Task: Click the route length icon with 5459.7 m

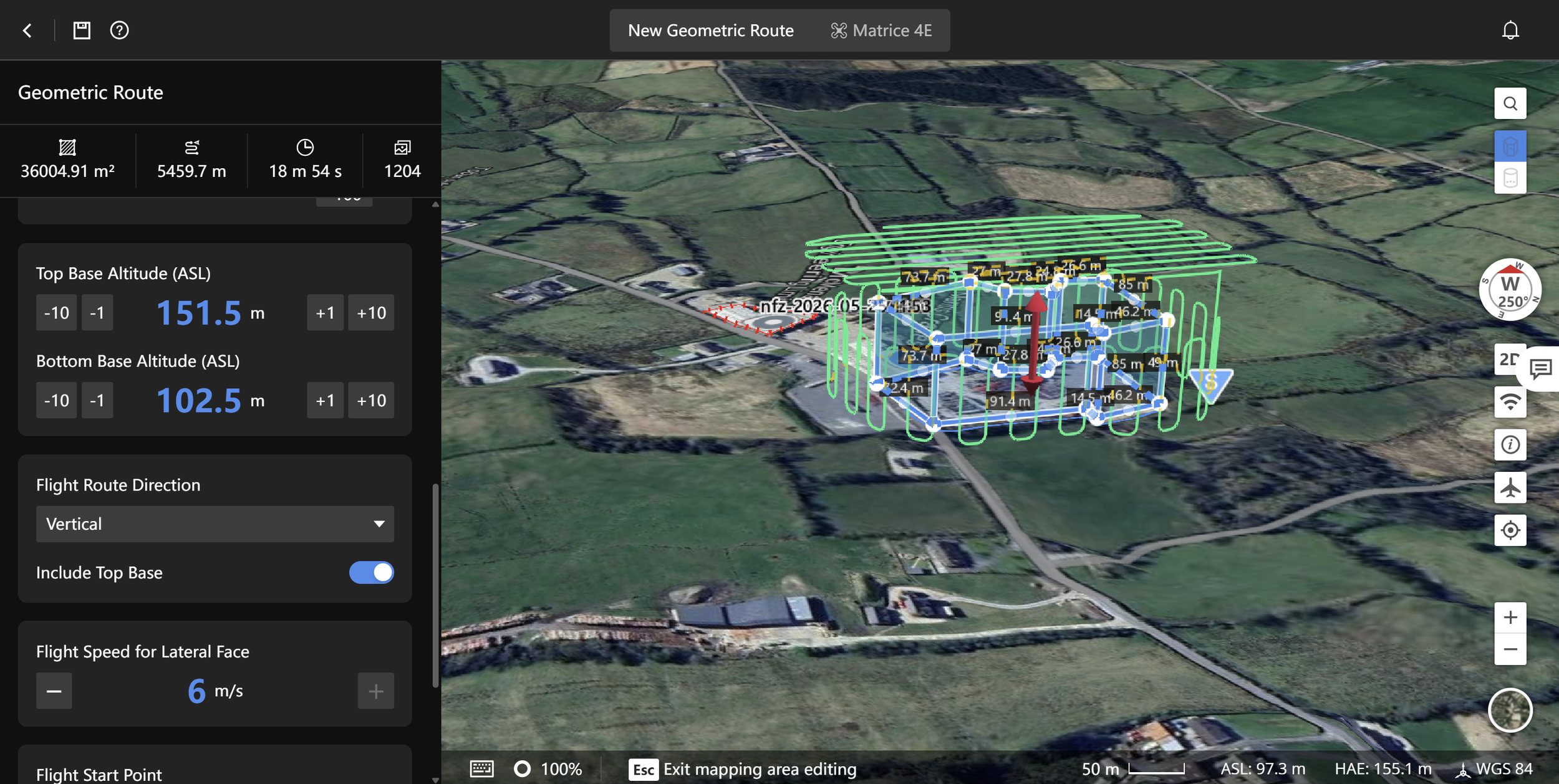Action: 191,147
